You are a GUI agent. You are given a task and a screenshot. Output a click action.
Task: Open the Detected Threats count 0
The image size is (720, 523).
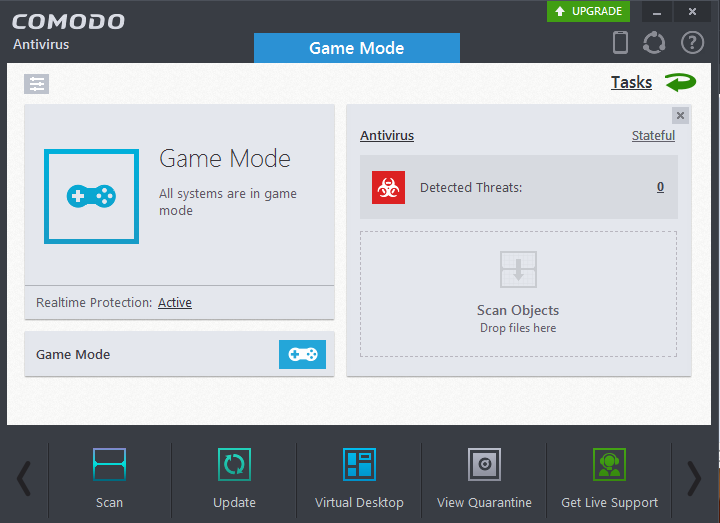pyautogui.click(x=660, y=187)
